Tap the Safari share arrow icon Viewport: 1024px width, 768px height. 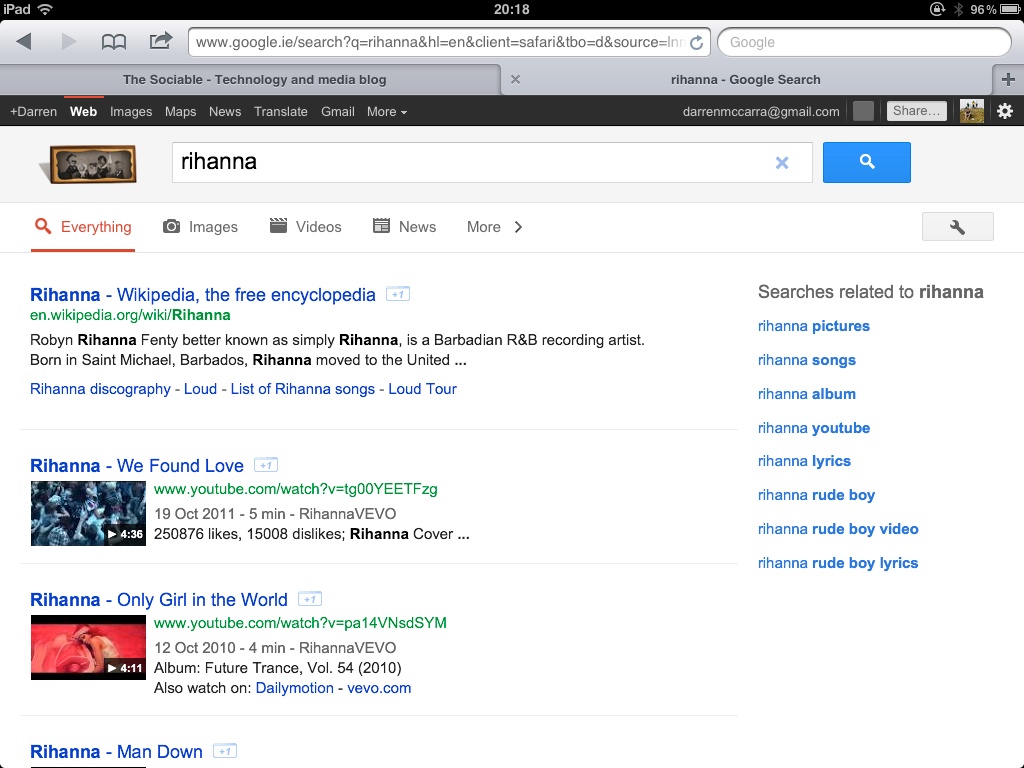[x=160, y=41]
